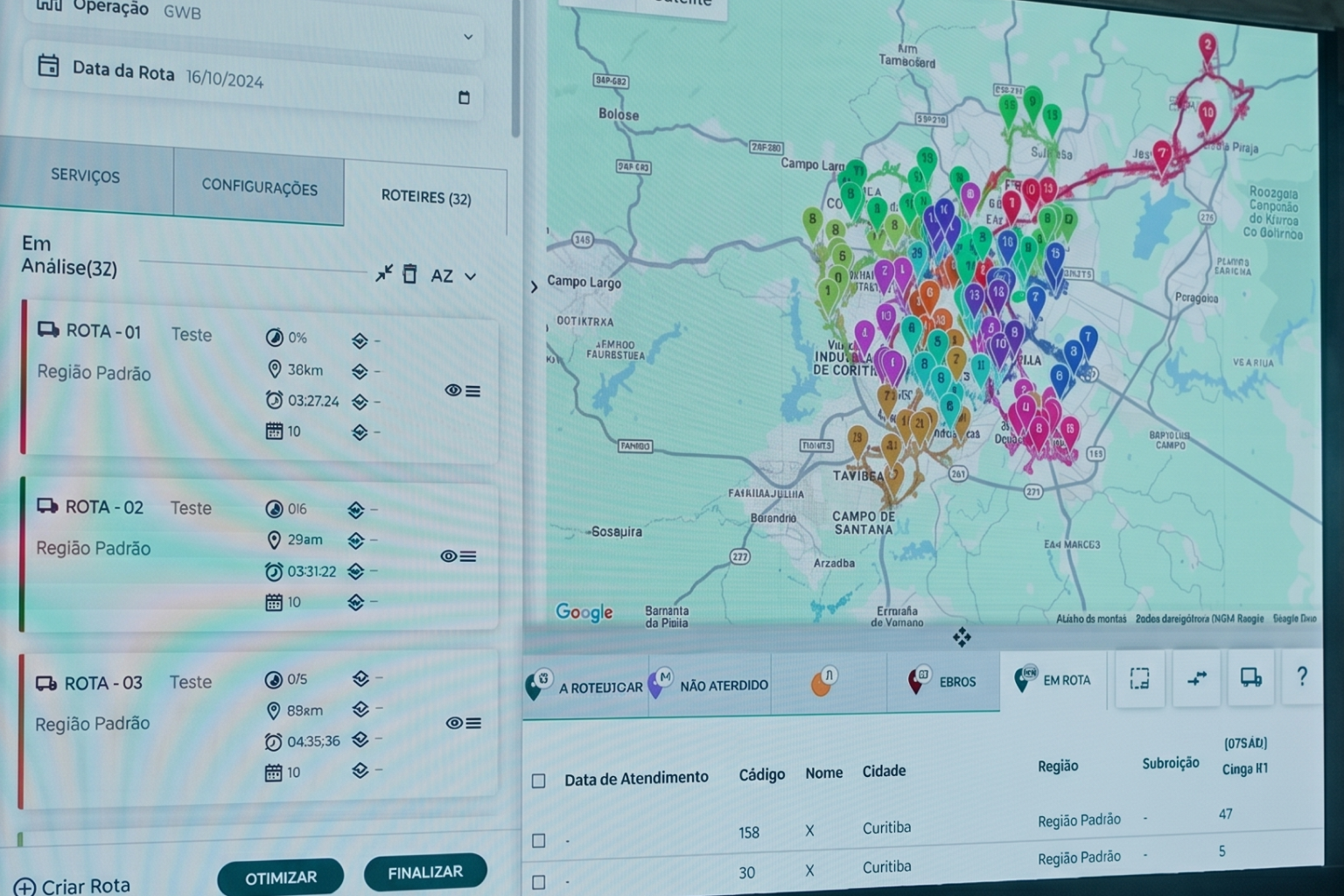Screen dimensions: 1344x896
Task: Expand the Operação GWB dropdown chevron
Action: click(x=468, y=37)
